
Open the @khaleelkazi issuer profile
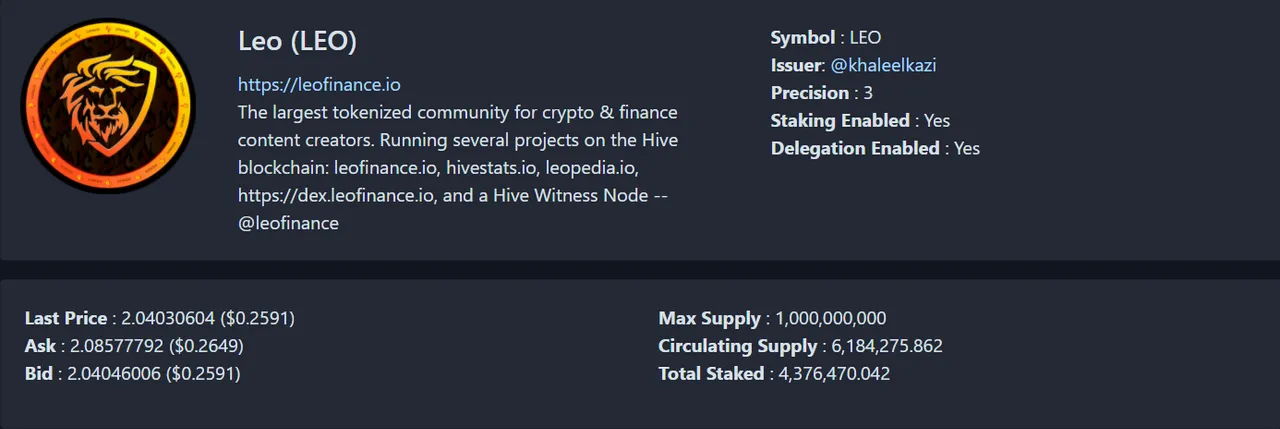click(883, 65)
